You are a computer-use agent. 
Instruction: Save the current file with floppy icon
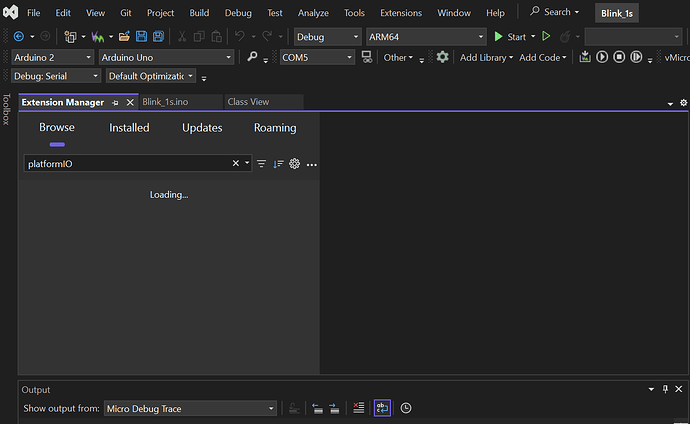pyautogui.click(x=141, y=37)
